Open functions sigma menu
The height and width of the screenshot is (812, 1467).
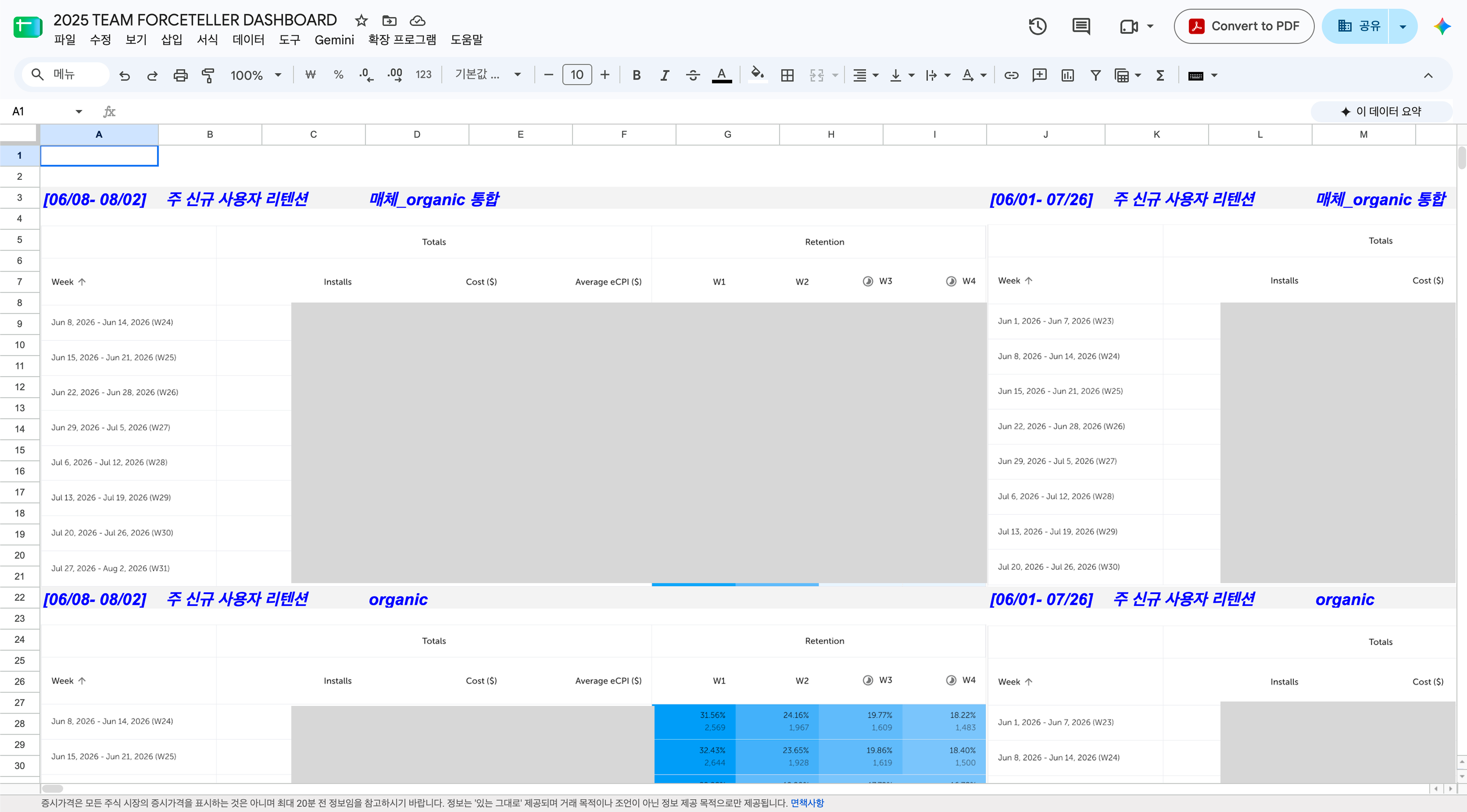pyautogui.click(x=1160, y=75)
